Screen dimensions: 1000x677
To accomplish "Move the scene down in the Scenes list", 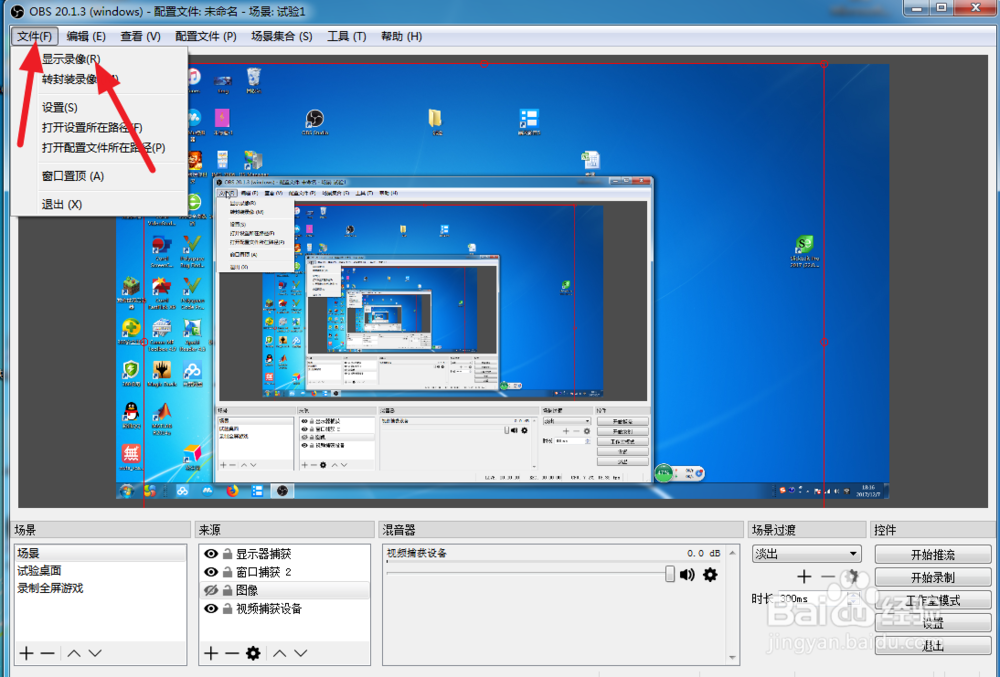I will [95, 653].
